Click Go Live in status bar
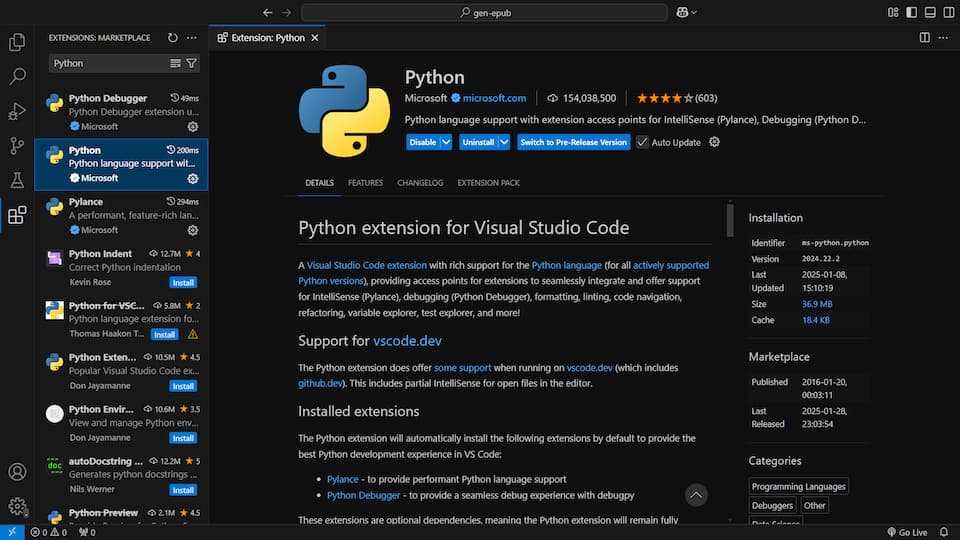 coord(907,532)
